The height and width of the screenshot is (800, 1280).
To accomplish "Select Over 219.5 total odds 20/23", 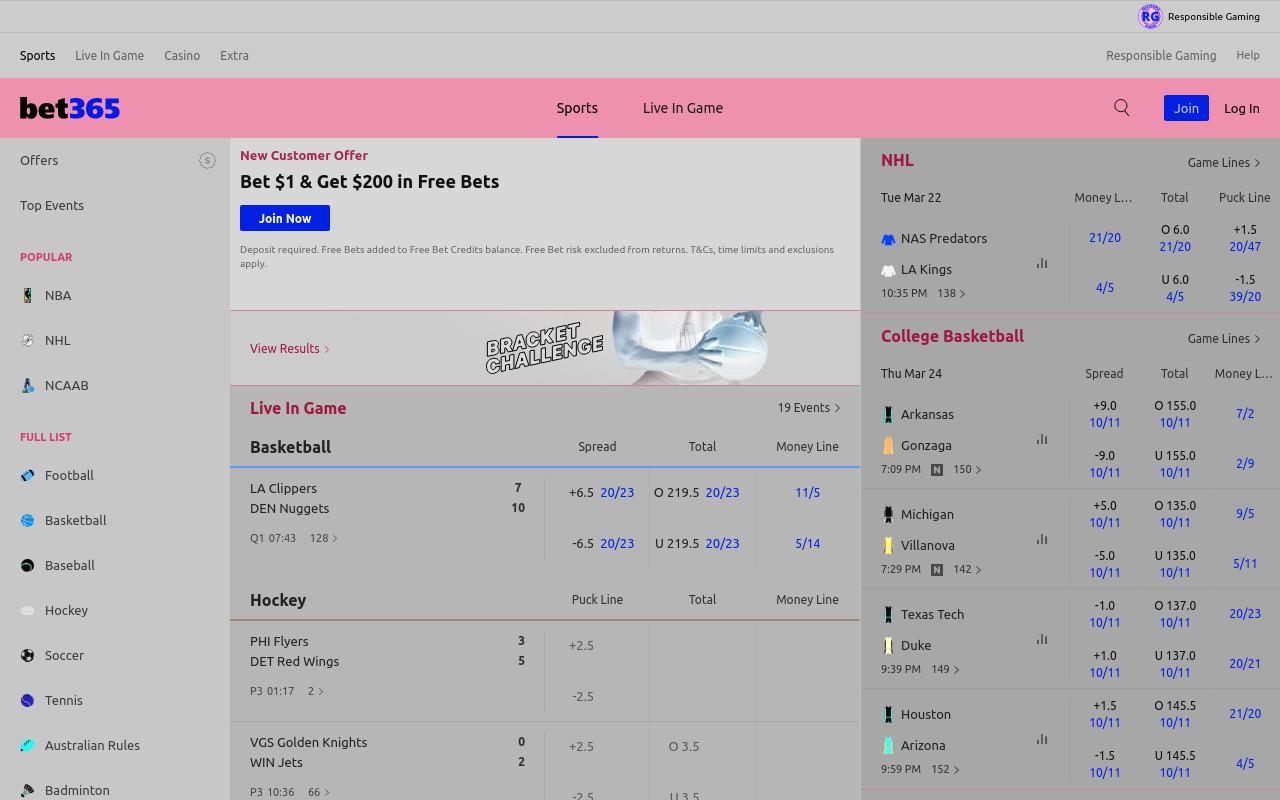I will 722,492.
